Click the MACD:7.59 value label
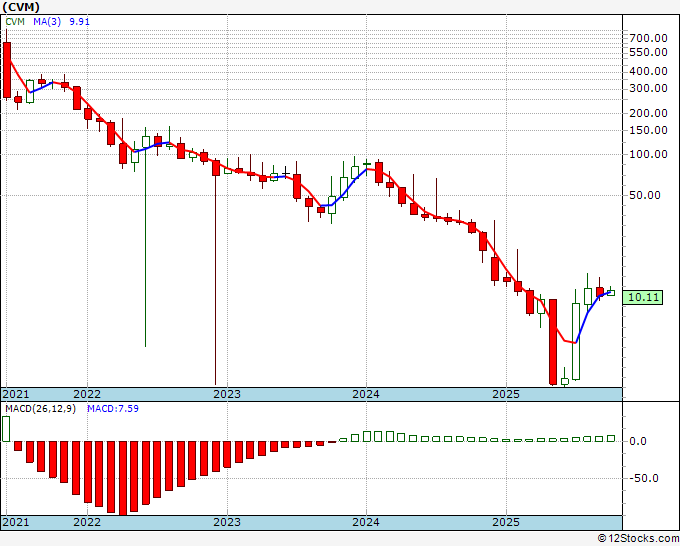Image resolution: width=680 pixels, height=546 pixels. click(x=113, y=409)
